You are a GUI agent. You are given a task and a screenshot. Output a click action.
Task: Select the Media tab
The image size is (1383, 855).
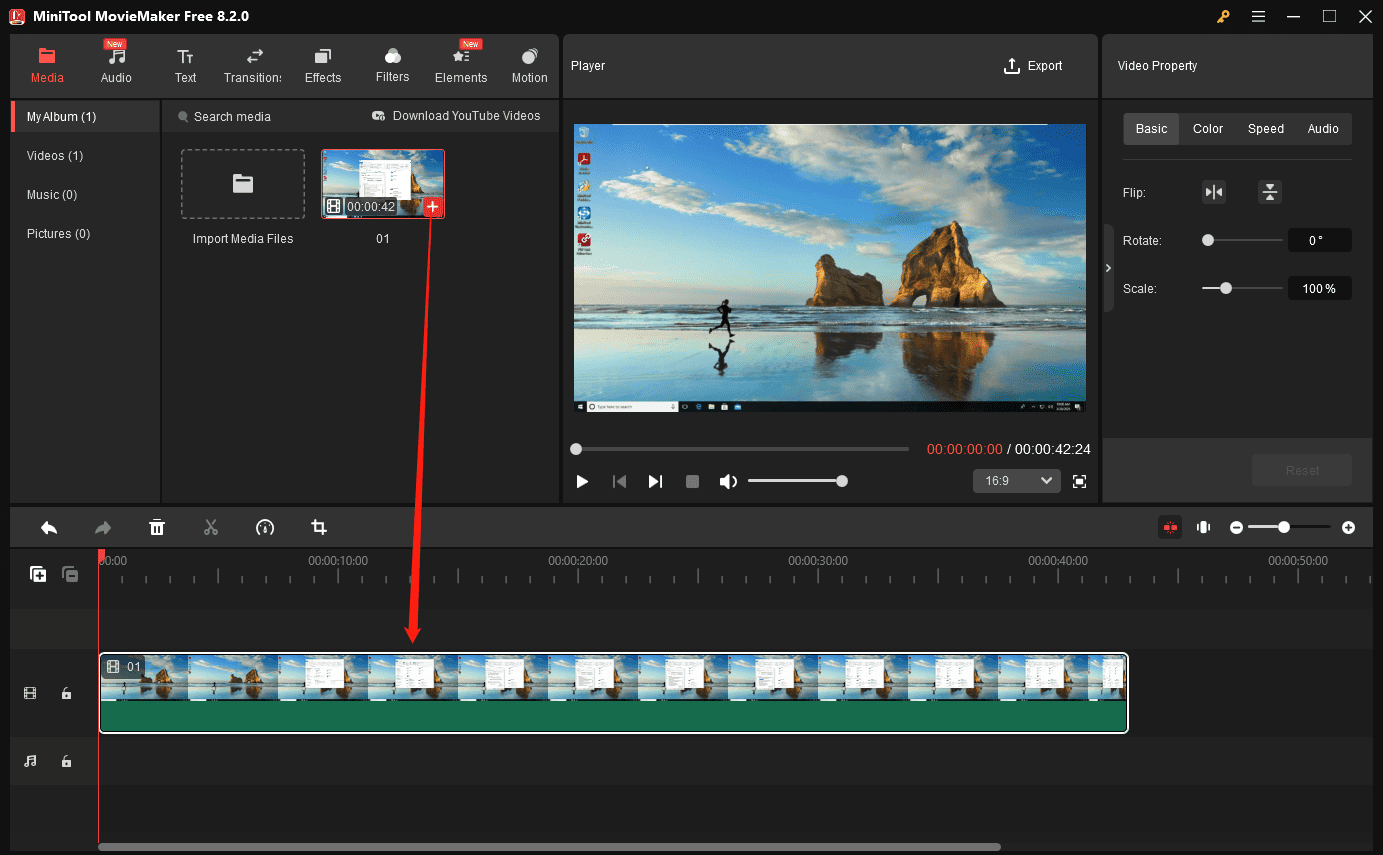(x=47, y=66)
